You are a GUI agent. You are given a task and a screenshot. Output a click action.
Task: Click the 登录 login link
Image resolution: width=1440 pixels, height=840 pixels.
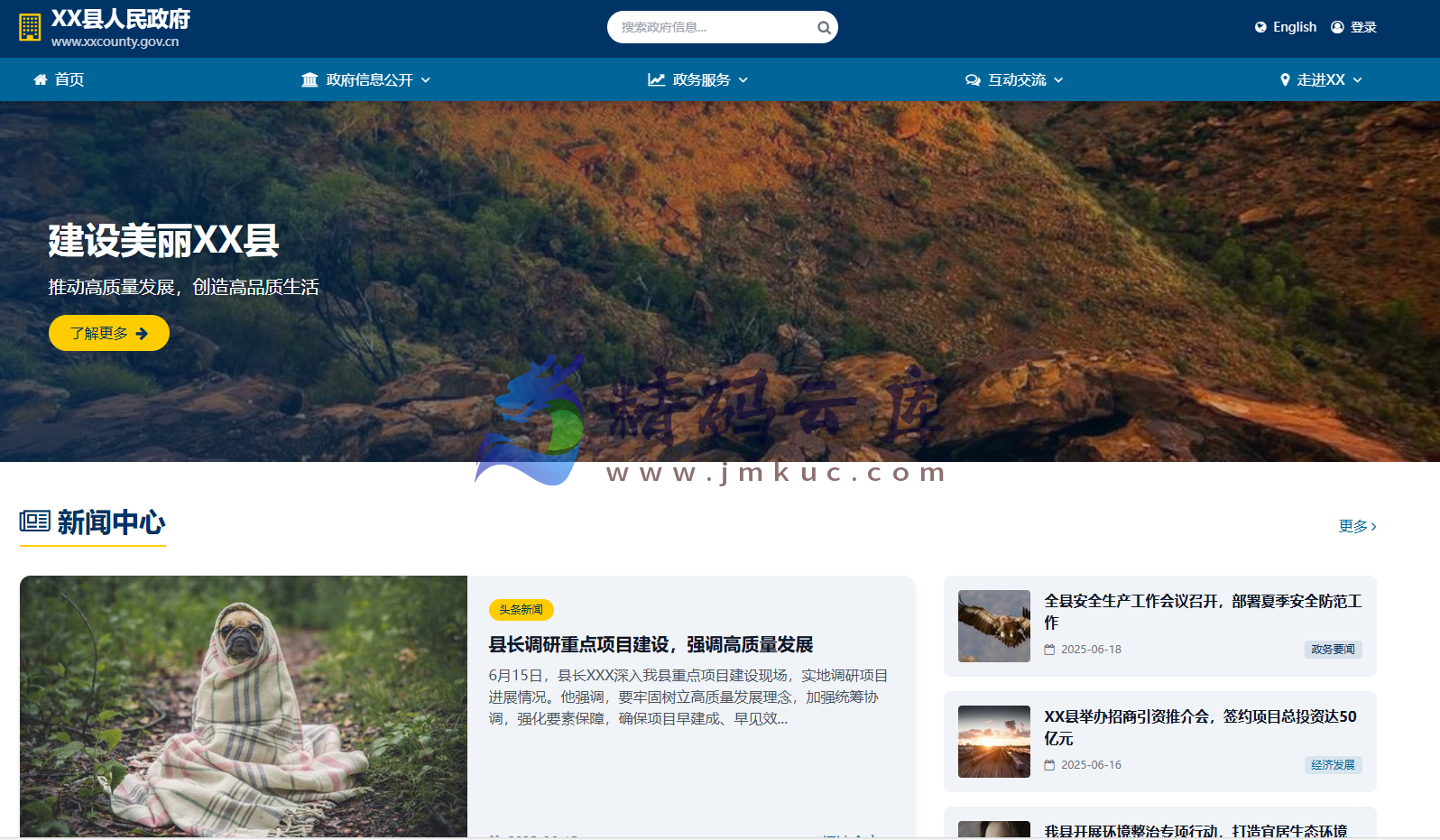click(x=1353, y=27)
